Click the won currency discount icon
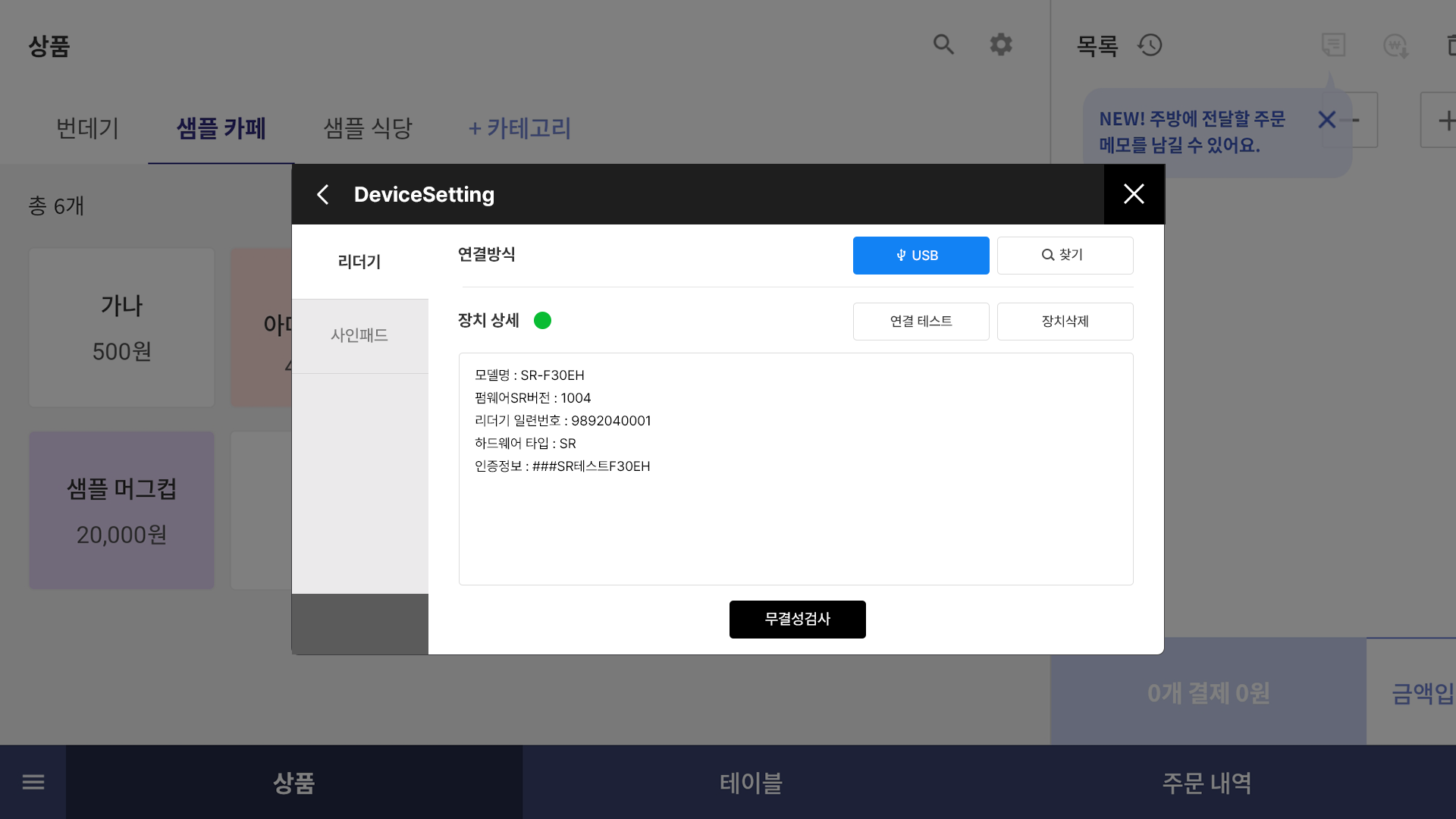Image resolution: width=1456 pixels, height=819 pixels. 1395,45
